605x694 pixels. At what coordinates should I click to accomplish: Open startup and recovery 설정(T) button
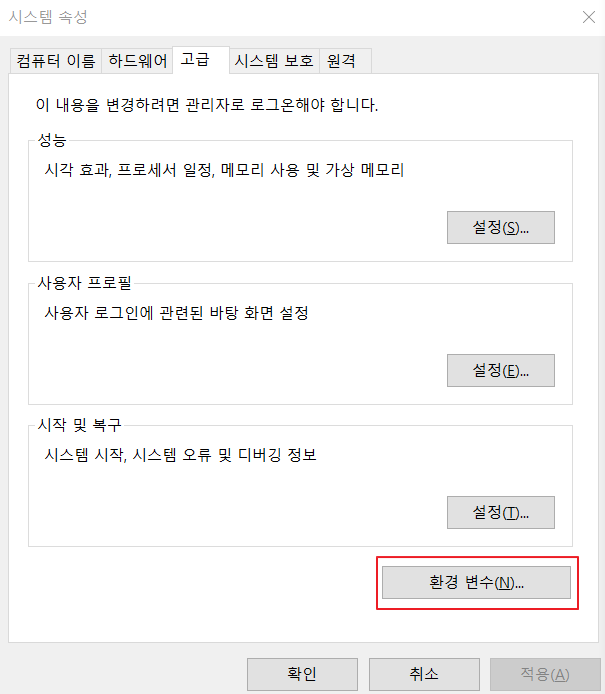pos(501,513)
